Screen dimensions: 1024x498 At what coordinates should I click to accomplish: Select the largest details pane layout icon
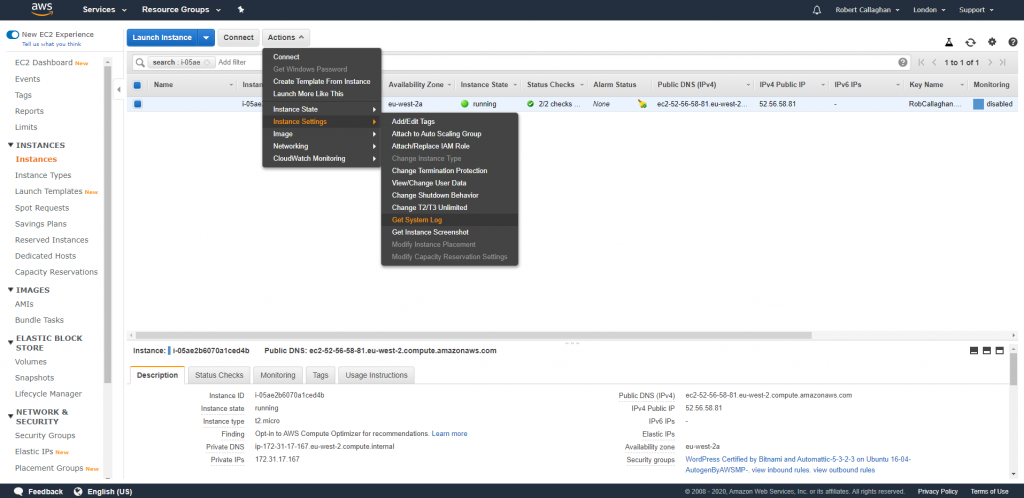(999, 350)
